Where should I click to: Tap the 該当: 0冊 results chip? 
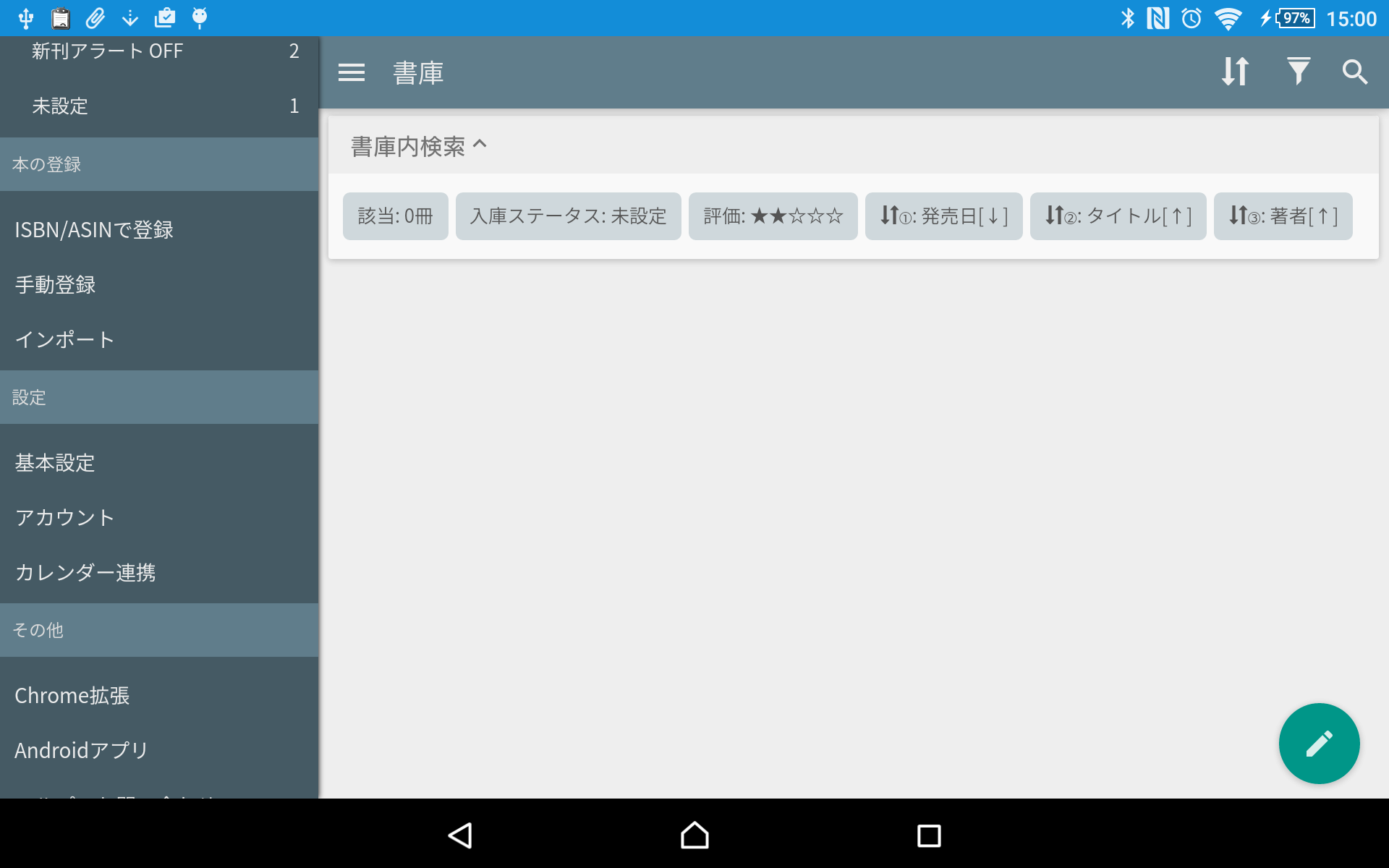tap(395, 216)
